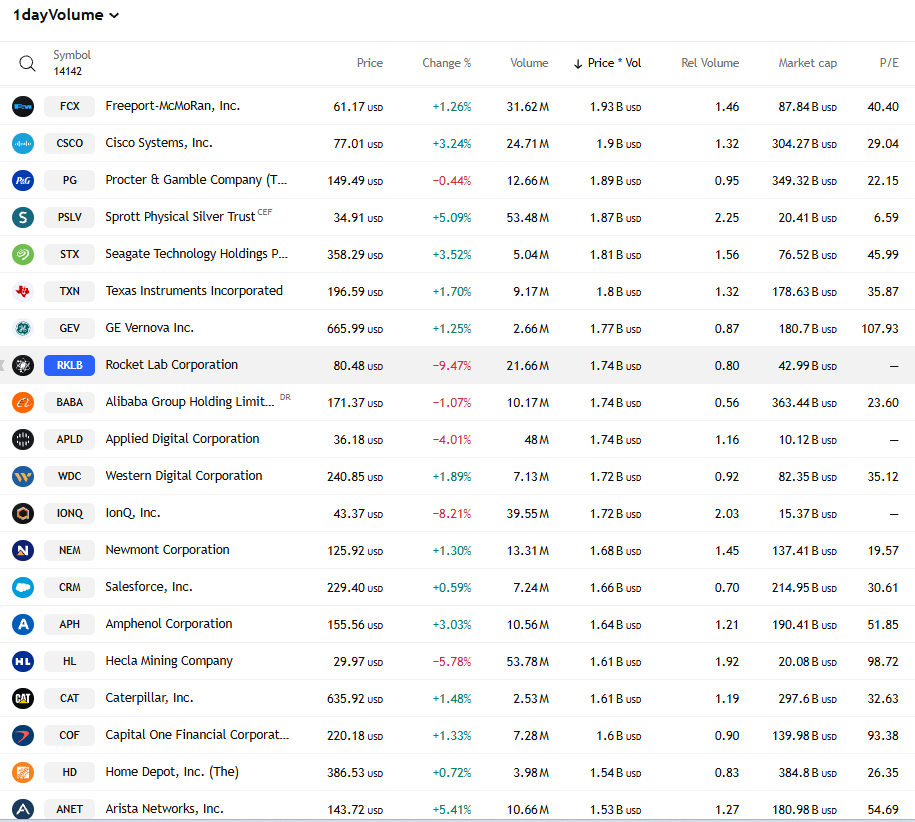
Task: Sort by the Rel Volume column header
Action: click(710, 63)
